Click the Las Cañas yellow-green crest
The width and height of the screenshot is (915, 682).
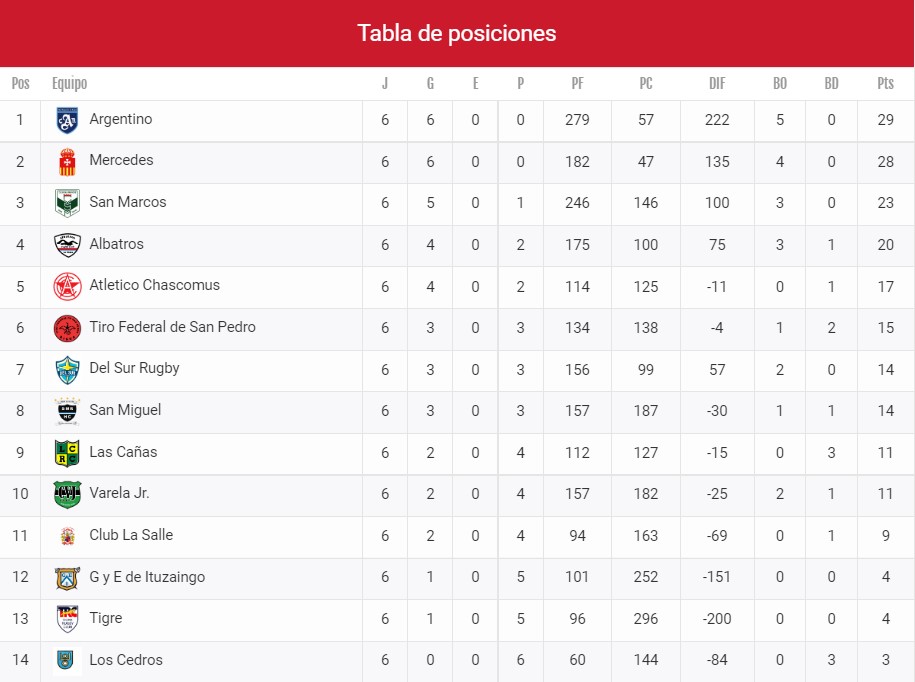[67, 453]
